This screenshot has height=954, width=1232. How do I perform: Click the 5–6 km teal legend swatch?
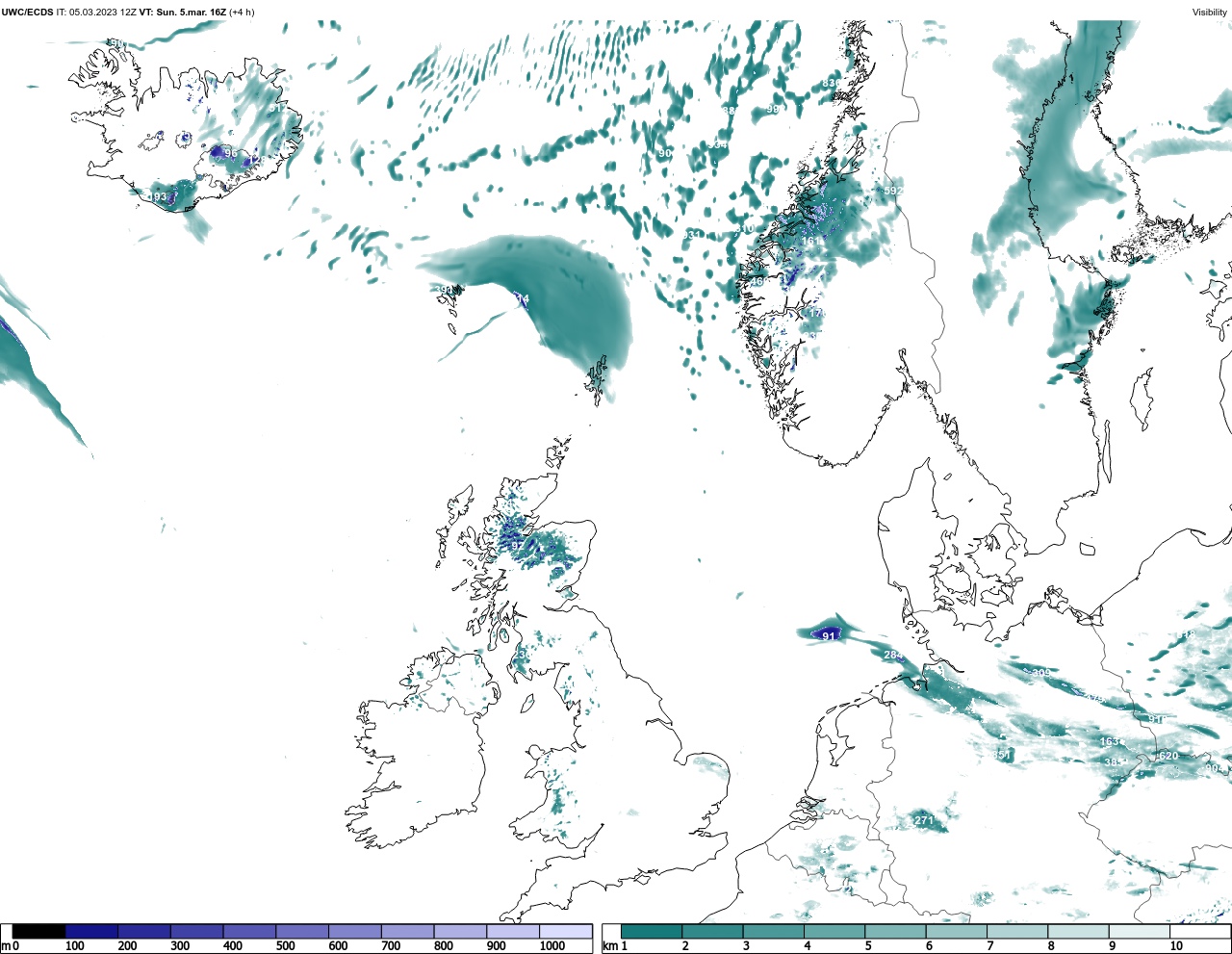click(895, 931)
